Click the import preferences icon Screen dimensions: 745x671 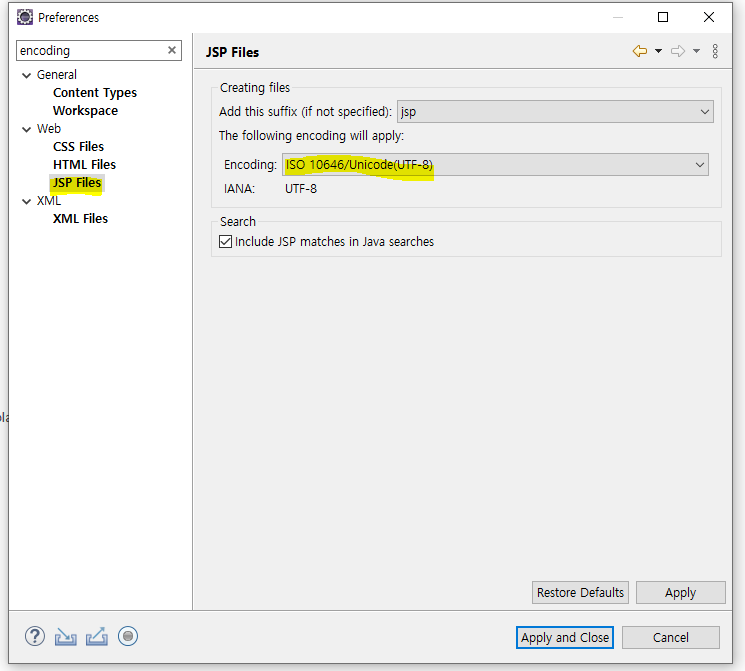click(x=66, y=637)
